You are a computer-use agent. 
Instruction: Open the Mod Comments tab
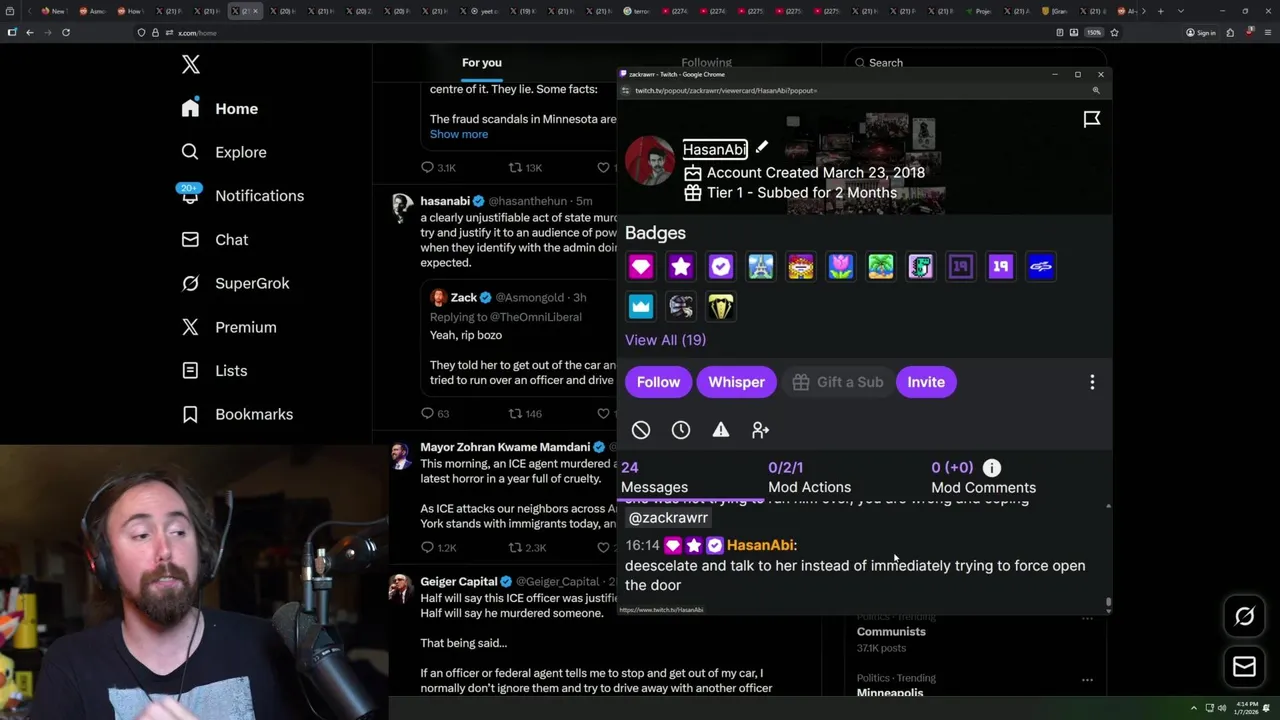[983, 478]
